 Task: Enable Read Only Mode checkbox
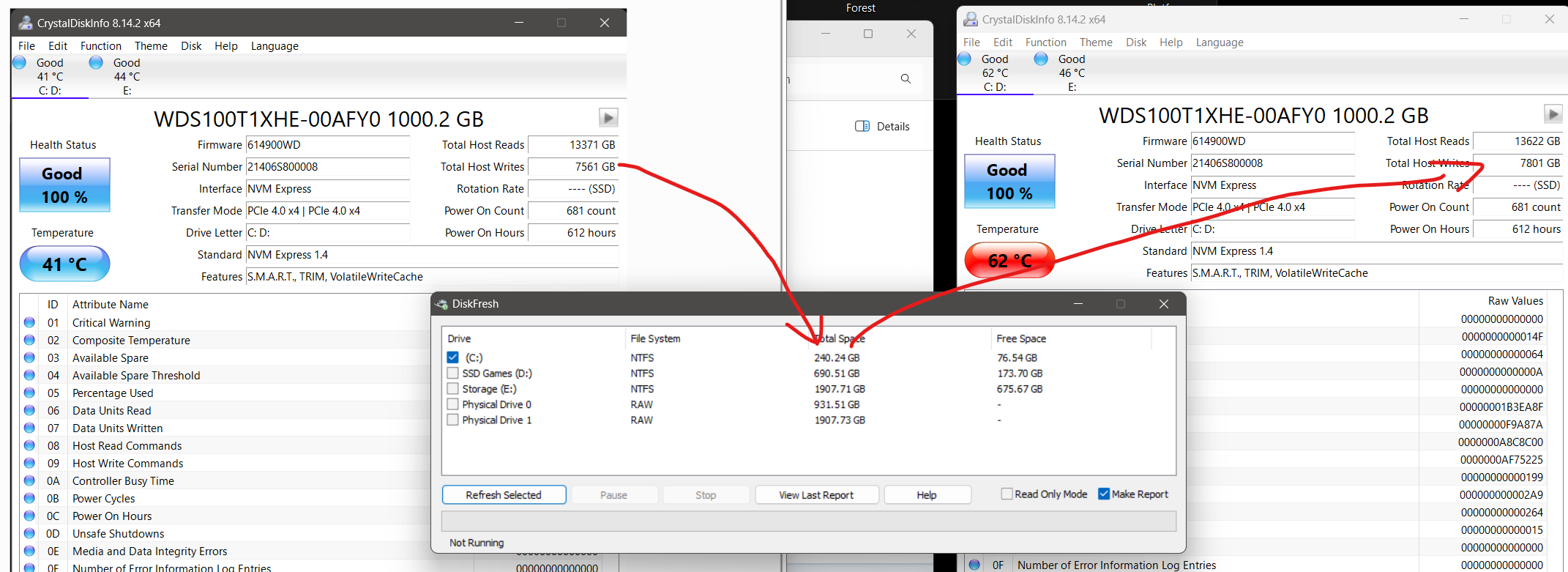pyautogui.click(x=1007, y=494)
